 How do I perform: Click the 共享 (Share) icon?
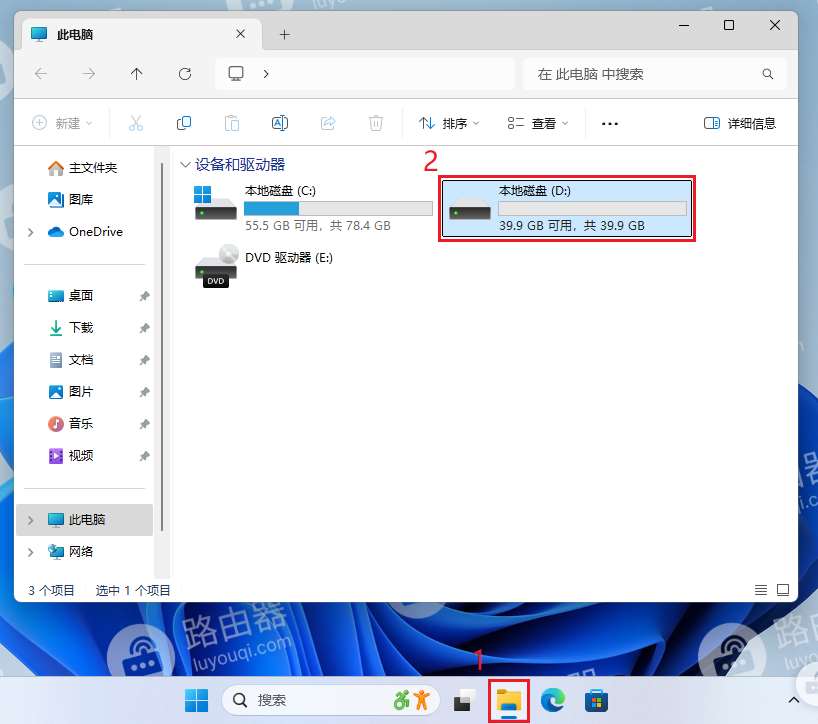[x=327, y=122]
